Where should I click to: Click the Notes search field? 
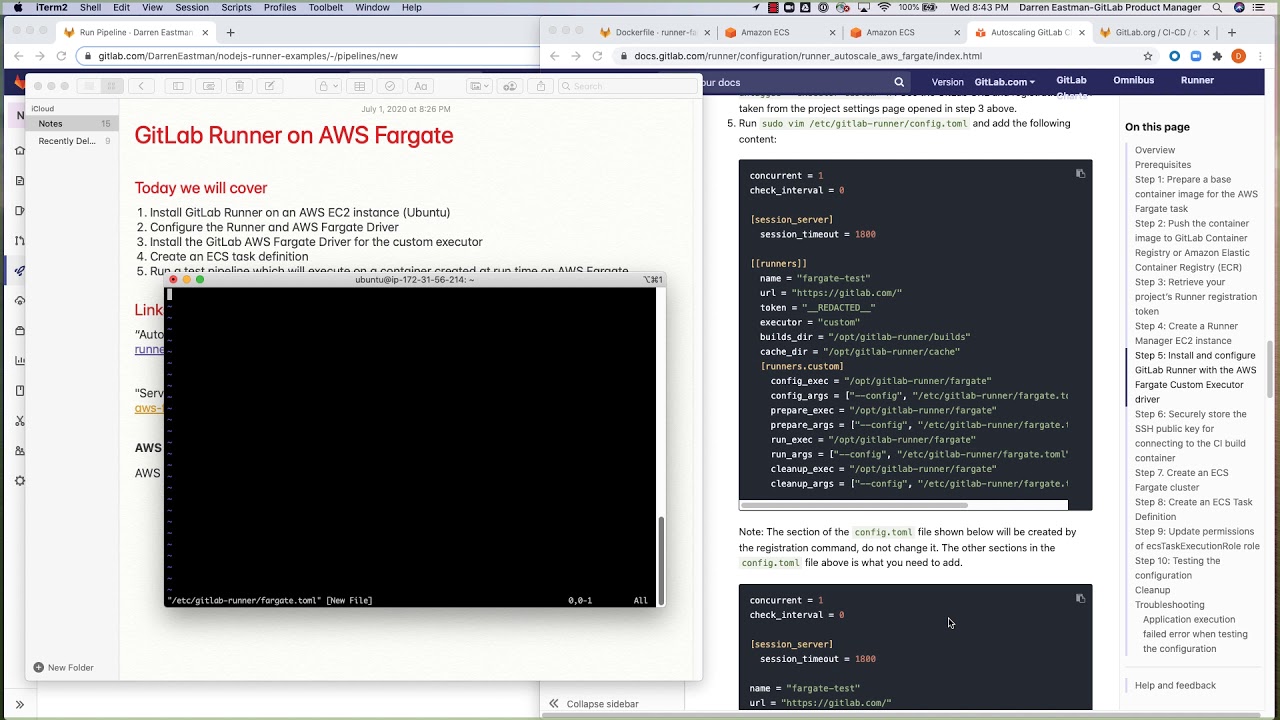pyautogui.click(x=626, y=86)
